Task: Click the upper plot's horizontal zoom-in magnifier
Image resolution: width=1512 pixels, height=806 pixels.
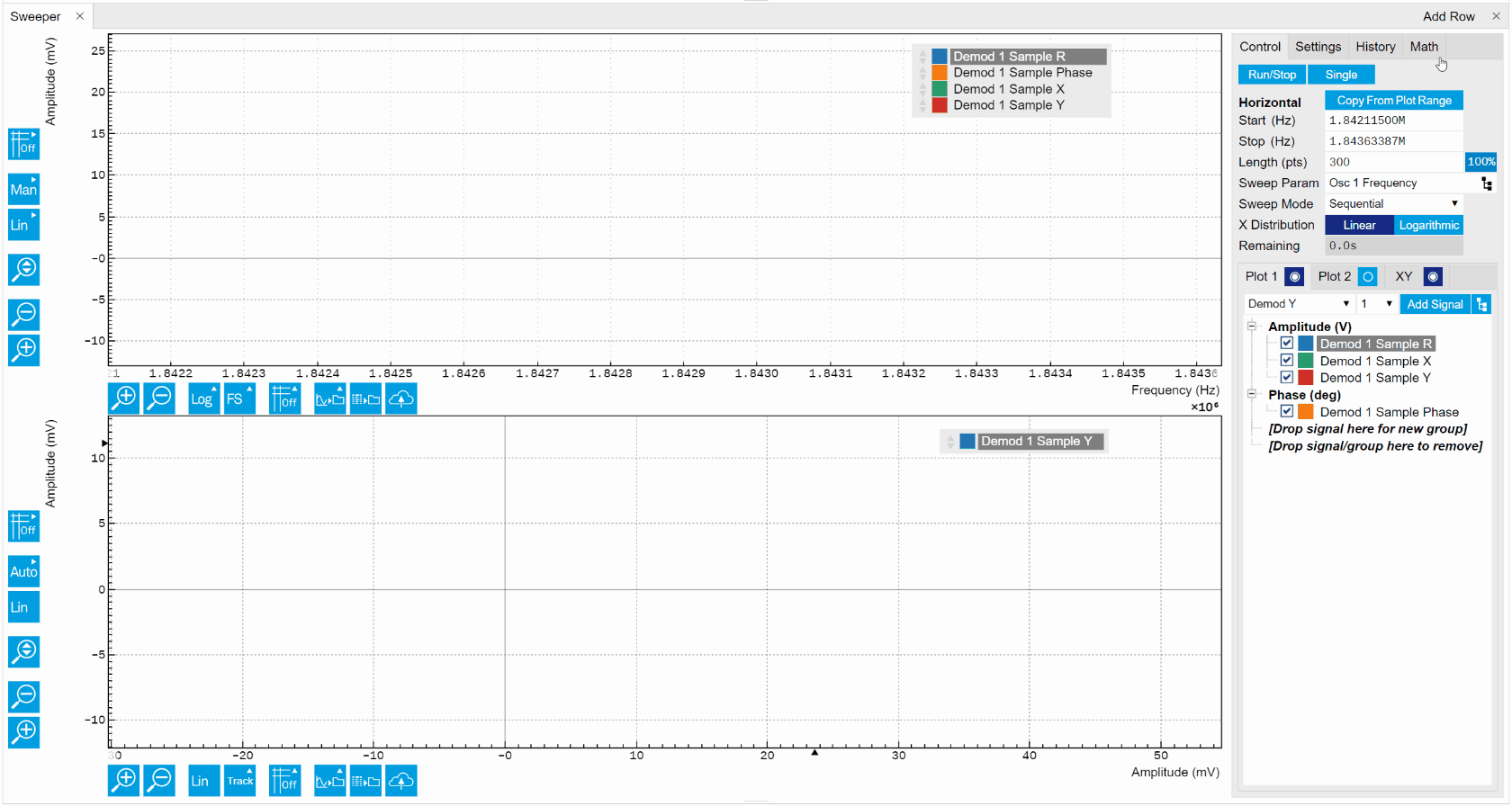Action: point(124,398)
